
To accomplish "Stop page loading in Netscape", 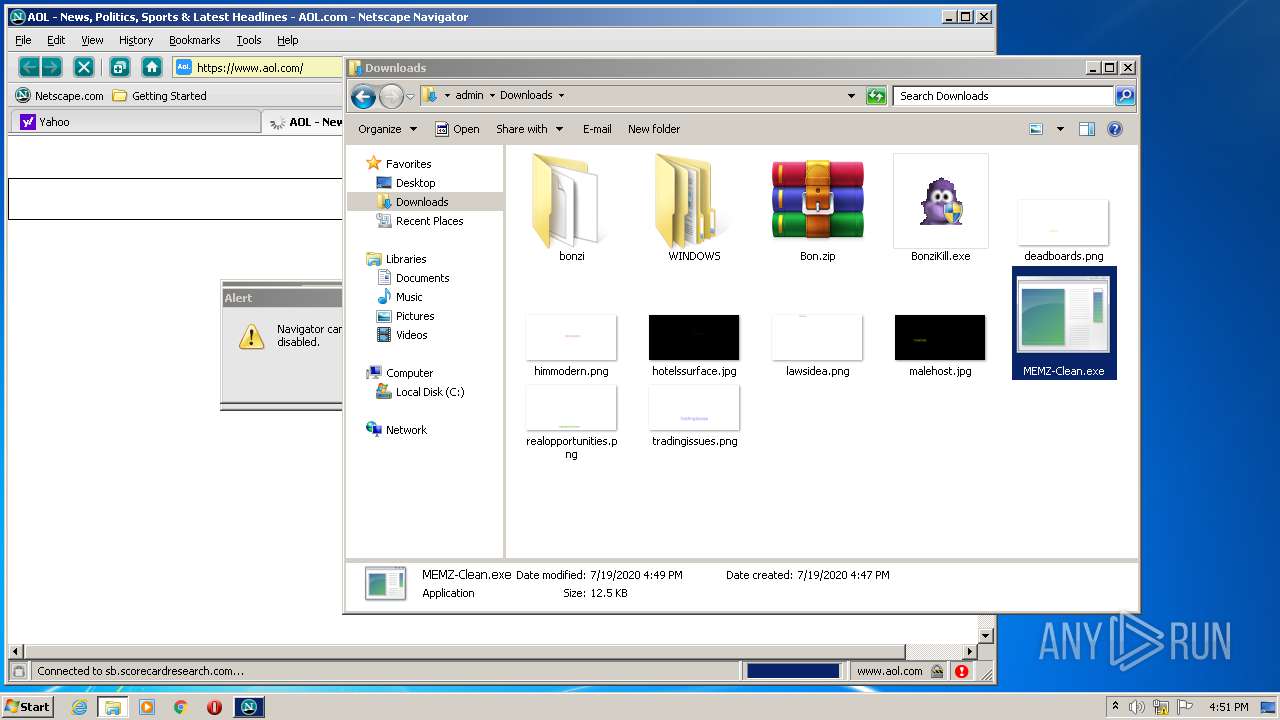I will [84, 67].
